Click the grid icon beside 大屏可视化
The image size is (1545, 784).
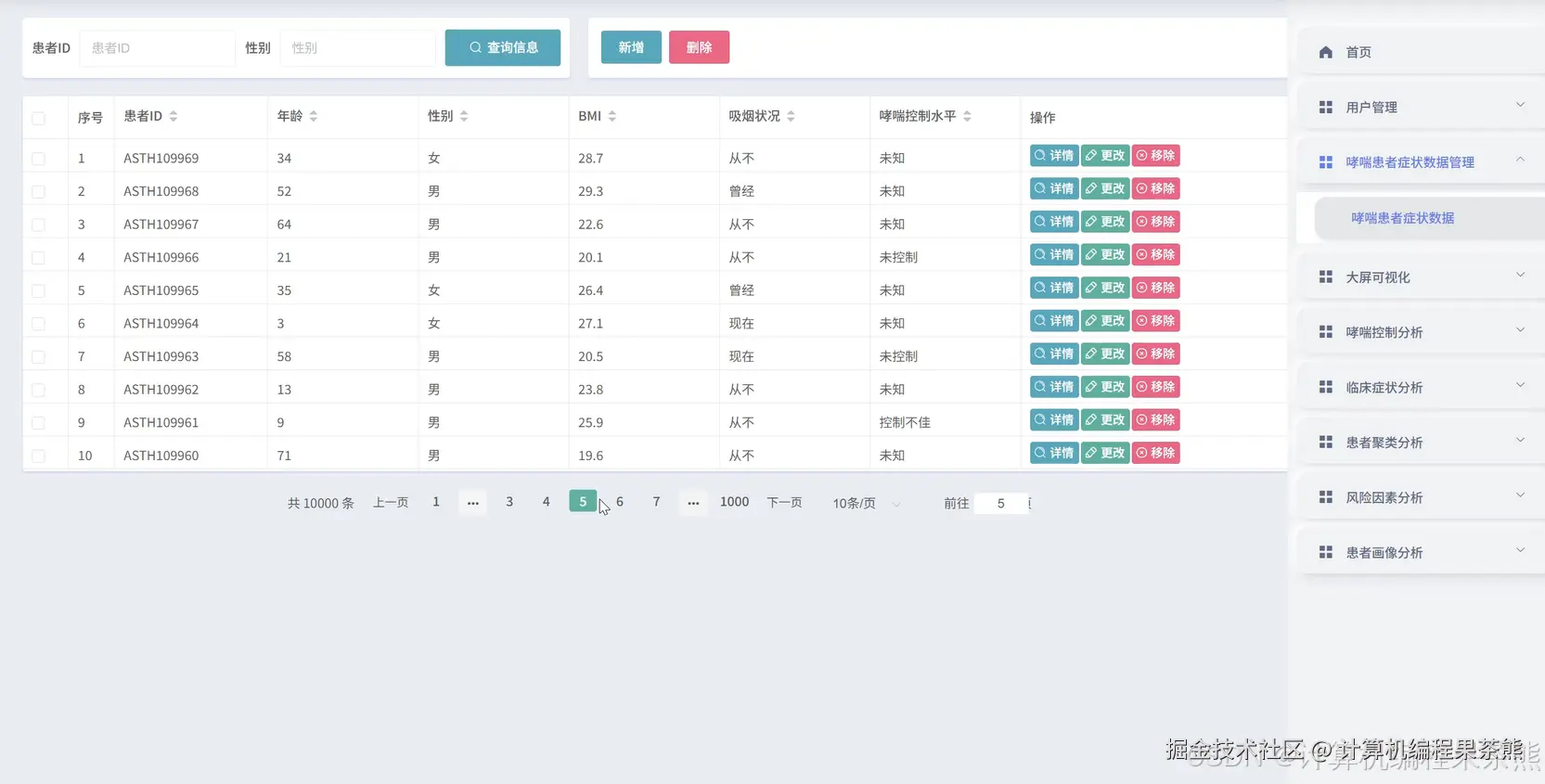pos(1326,277)
